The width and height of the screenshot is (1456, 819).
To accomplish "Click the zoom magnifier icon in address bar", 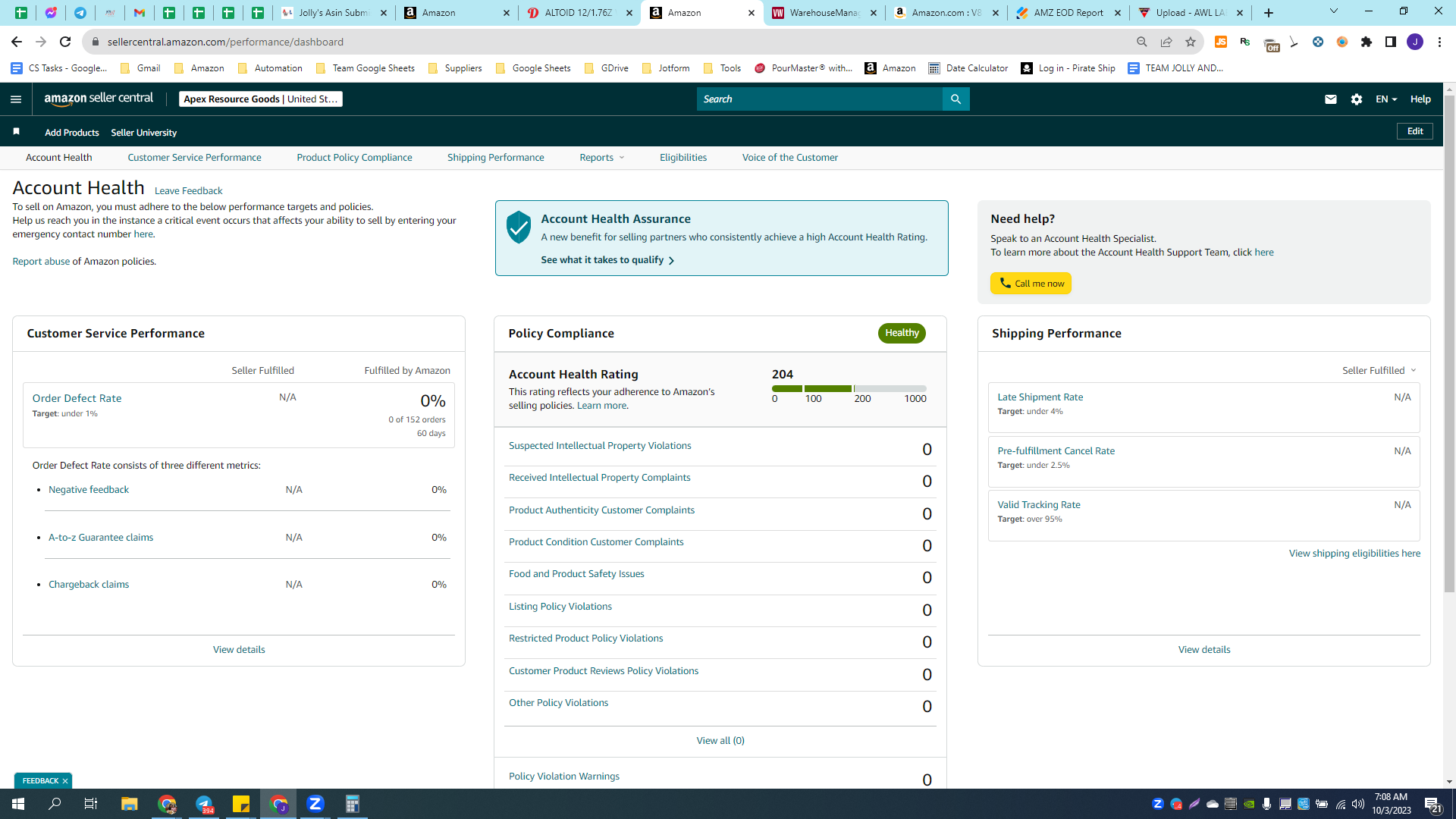I will point(1142,42).
